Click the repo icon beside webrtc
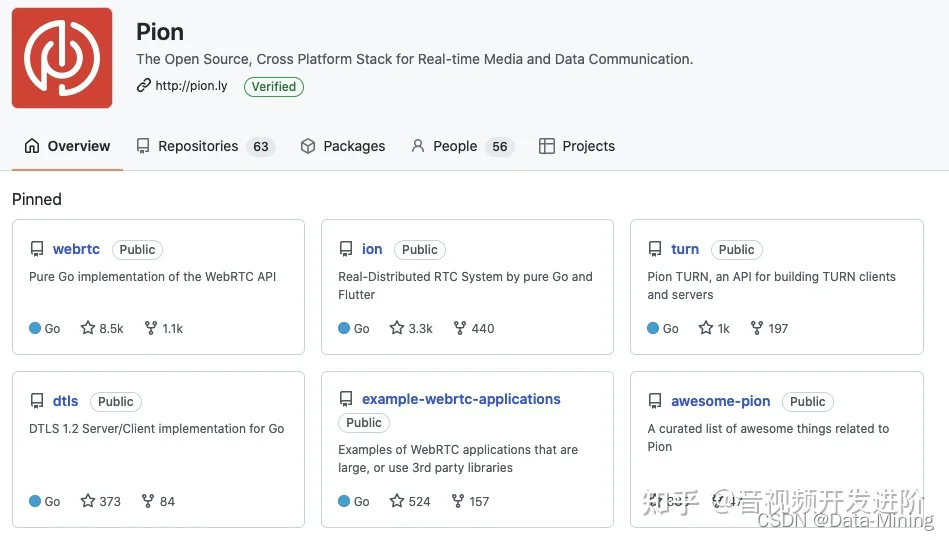The width and height of the screenshot is (949, 540). coord(37,249)
